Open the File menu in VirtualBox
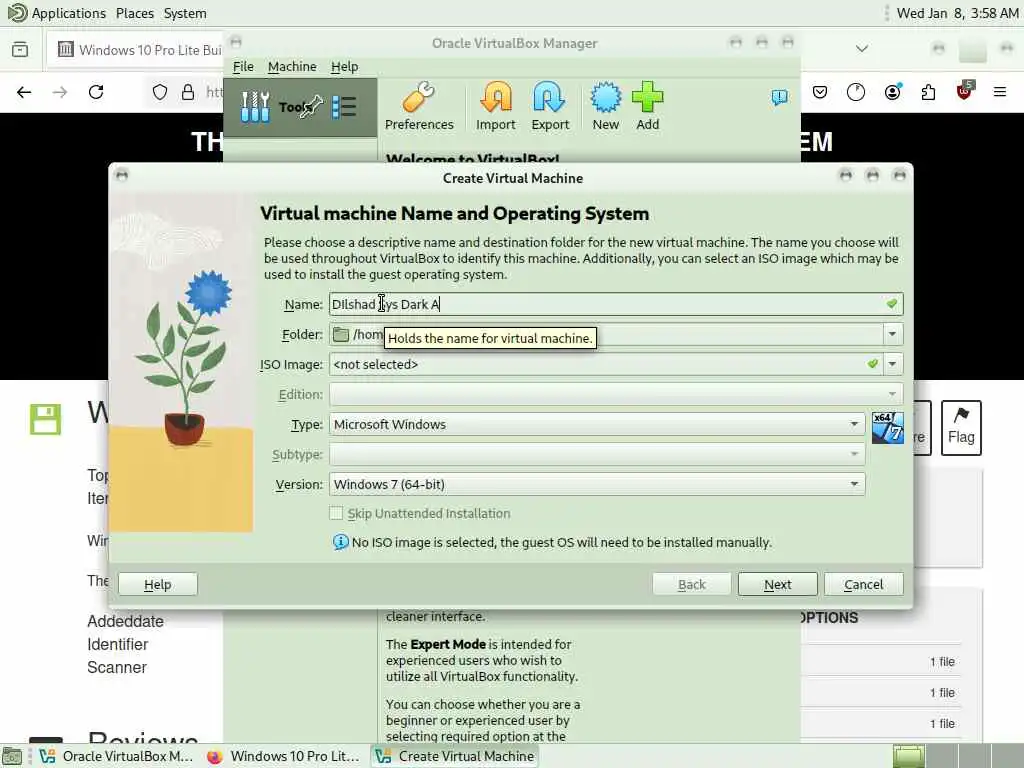This screenshot has height=768, width=1024. click(243, 67)
